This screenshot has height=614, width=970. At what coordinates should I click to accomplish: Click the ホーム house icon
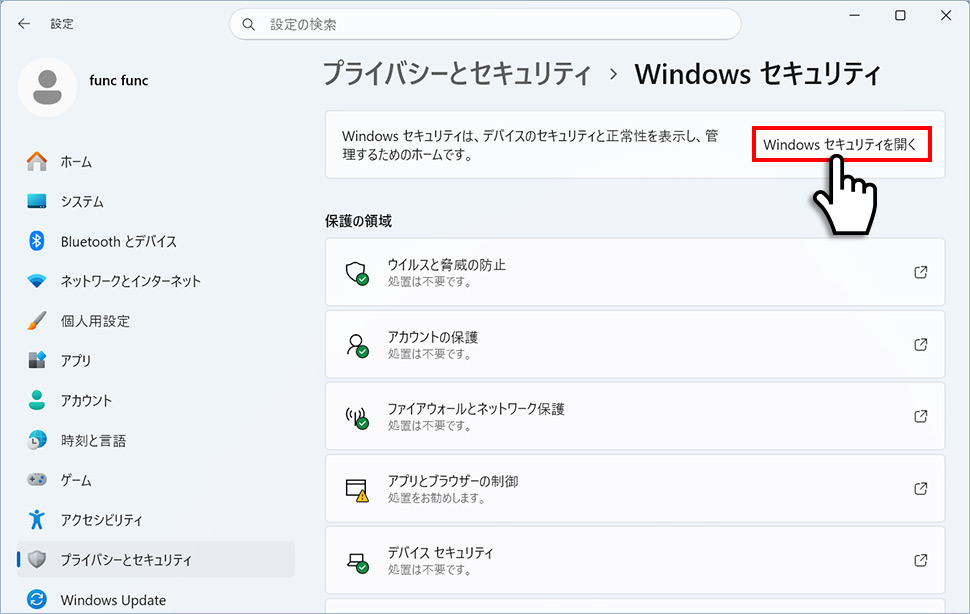pyautogui.click(x=37, y=161)
